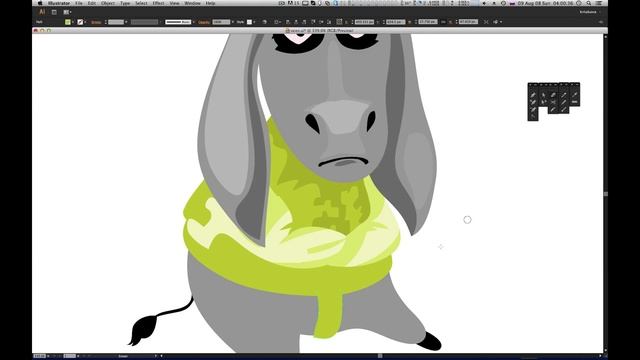Image resolution: width=640 pixels, height=360 pixels.
Task: Click the stroke weight stepper arrows
Action: pyautogui.click(x=106, y=22)
